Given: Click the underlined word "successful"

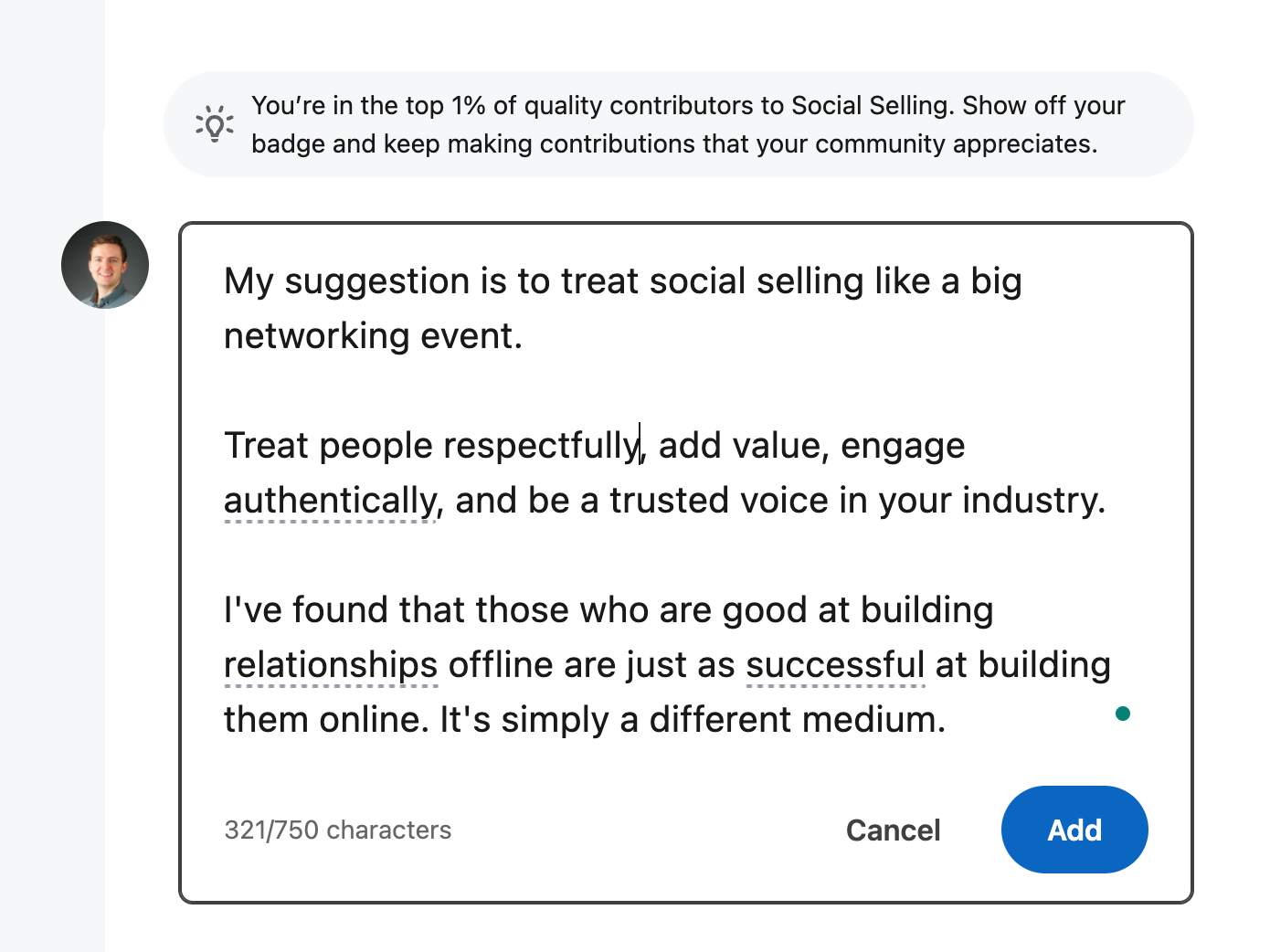Looking at the screenshot, I should (x=835, y=665).
